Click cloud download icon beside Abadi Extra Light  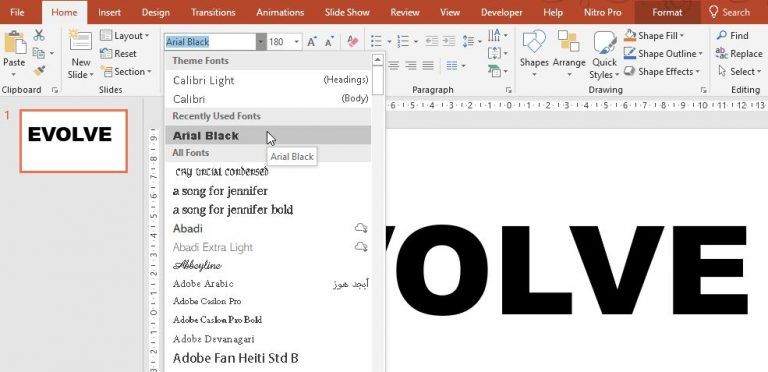pos(361,247)
